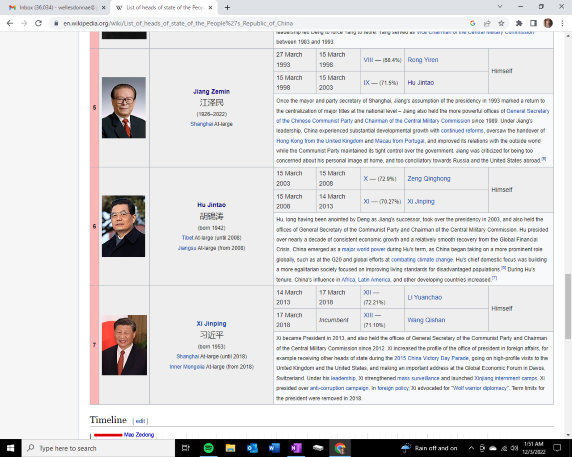Open the 'Xinjiang internment camps' link
The image size is (572, 457).
coord(506,378)
